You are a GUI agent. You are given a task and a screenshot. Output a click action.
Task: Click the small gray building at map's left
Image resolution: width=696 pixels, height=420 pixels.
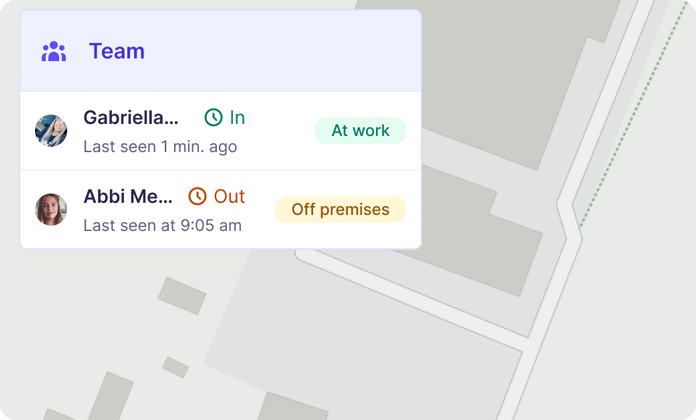click(182, 295)
